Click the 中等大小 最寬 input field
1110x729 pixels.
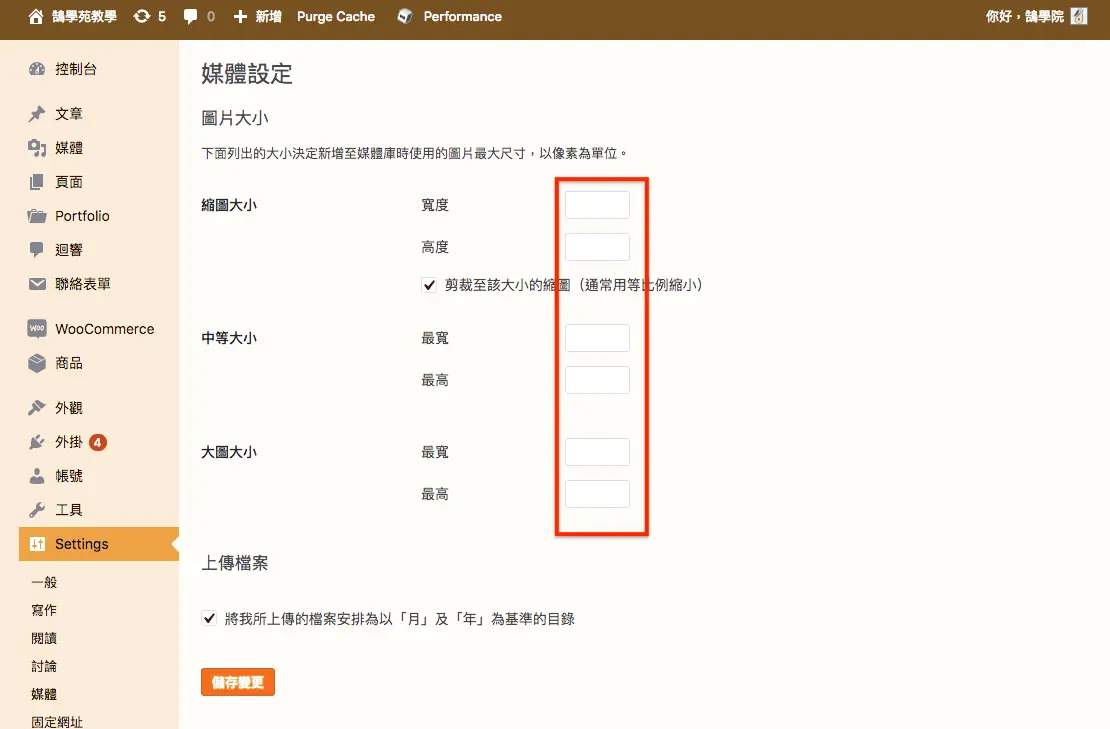pos(597,338)
